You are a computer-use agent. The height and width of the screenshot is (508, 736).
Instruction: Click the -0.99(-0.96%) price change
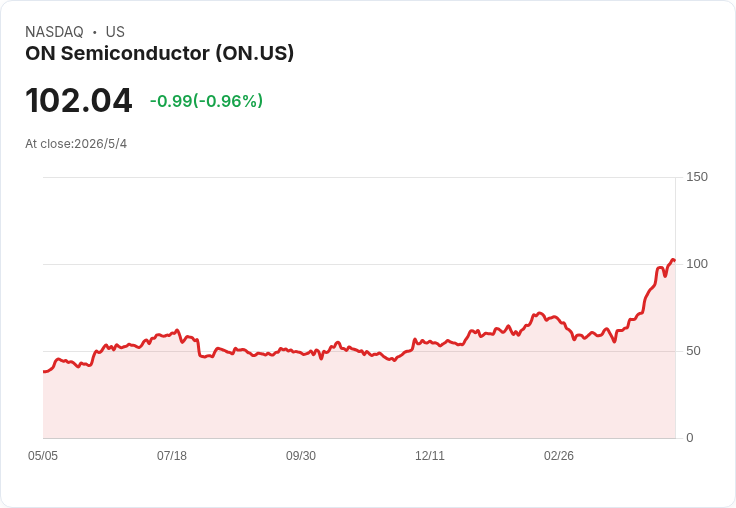click(206, 101)
